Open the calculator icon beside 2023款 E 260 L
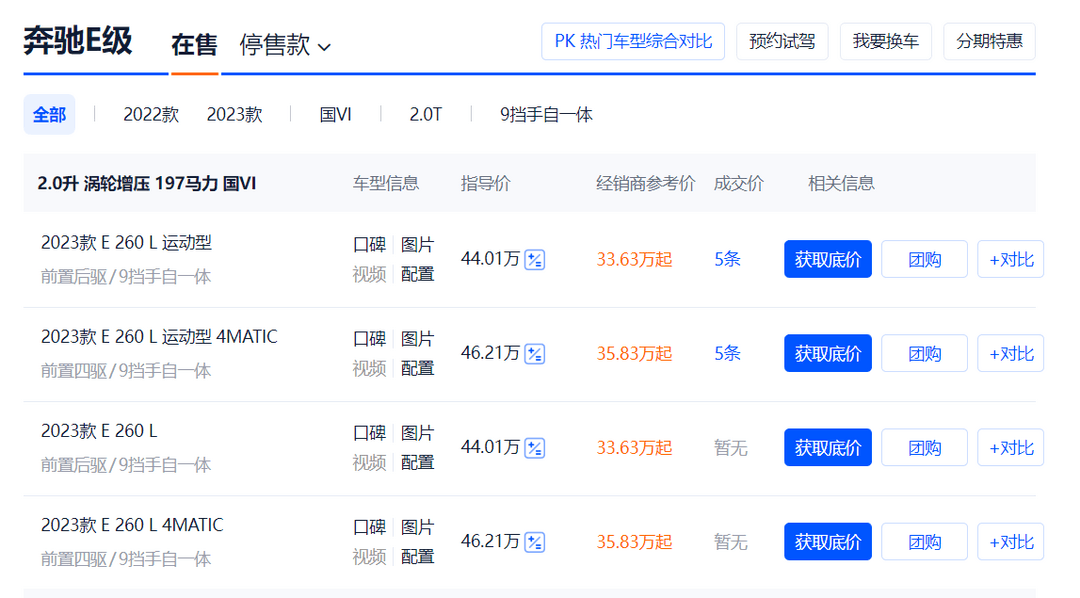This screenshot has width=1080, height=598. point(534,448)
